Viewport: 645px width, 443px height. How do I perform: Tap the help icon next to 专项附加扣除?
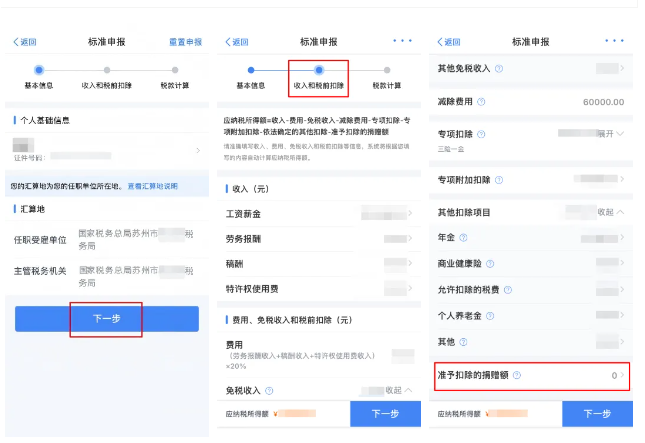click(498, 180)
